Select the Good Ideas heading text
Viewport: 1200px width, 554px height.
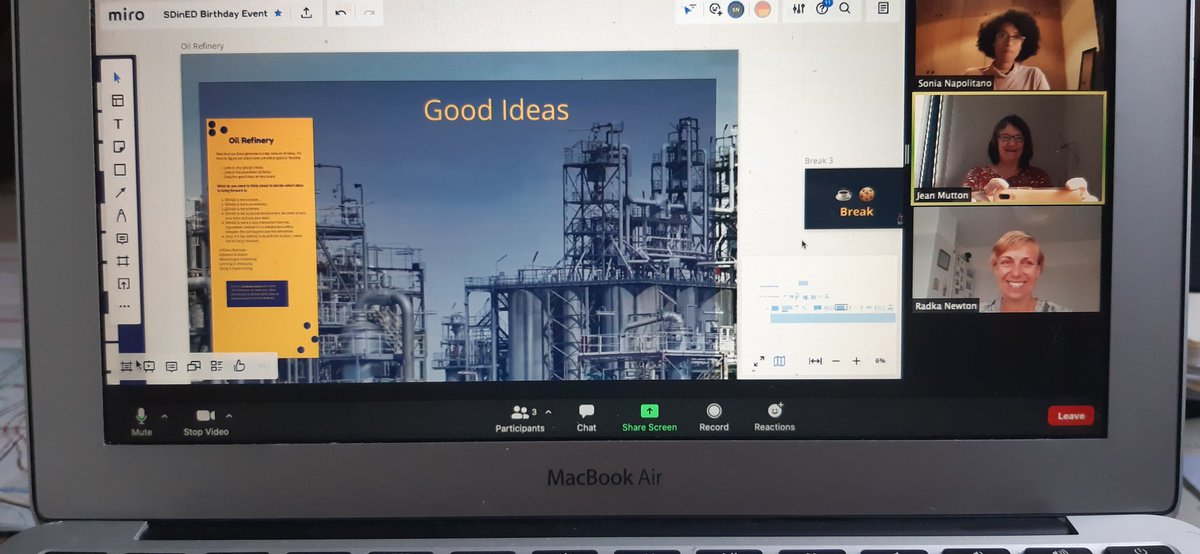tap(496, 109)
